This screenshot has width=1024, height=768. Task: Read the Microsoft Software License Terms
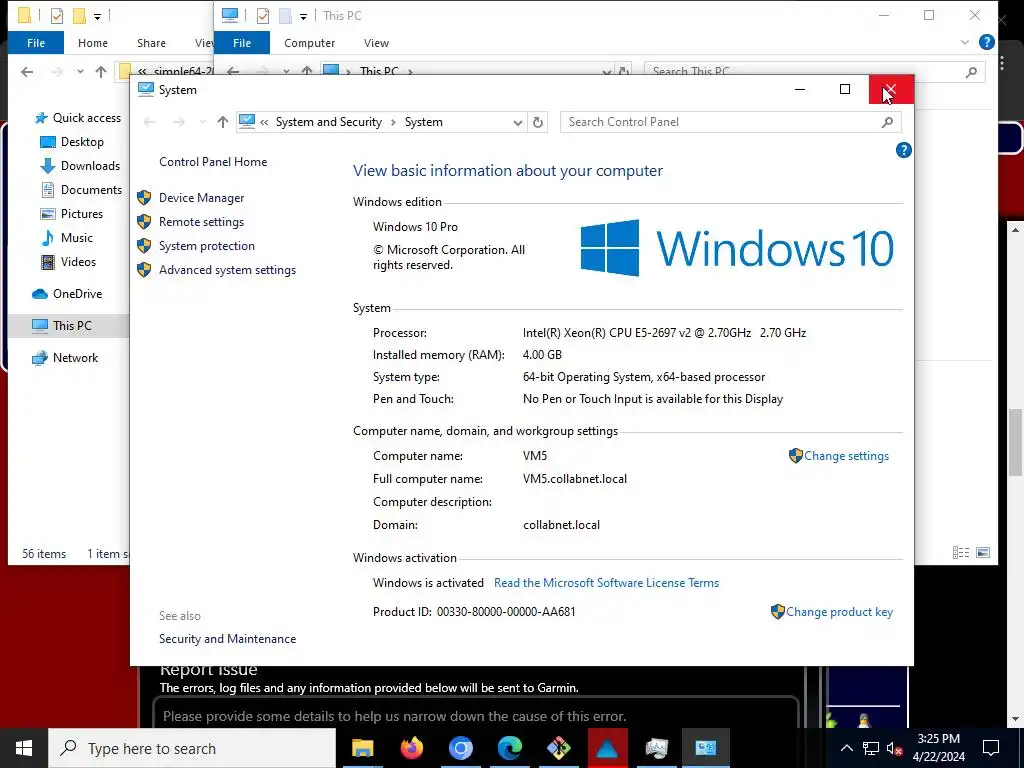click(606, 583)
